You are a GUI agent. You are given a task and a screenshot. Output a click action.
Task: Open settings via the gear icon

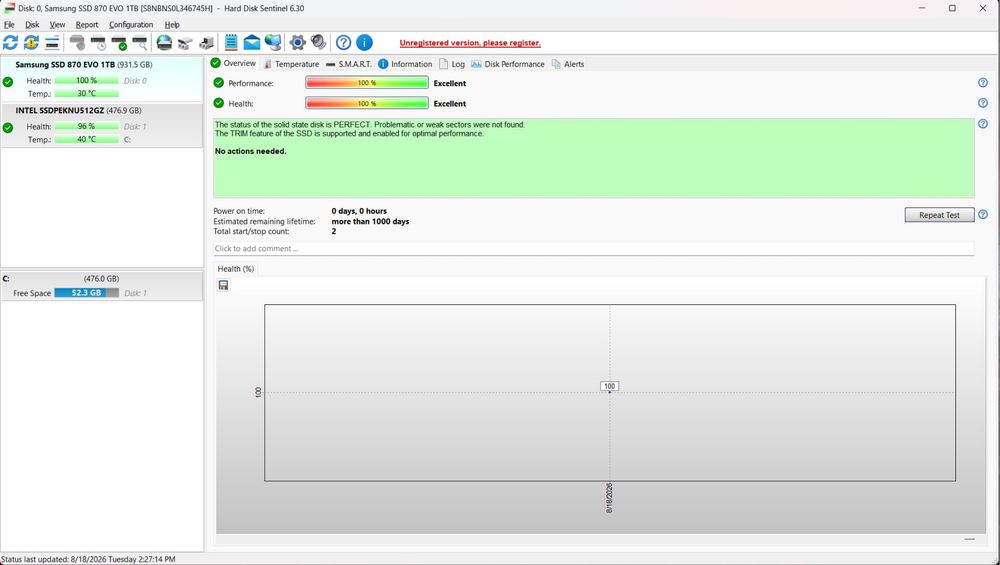click(x=298, y=43)
